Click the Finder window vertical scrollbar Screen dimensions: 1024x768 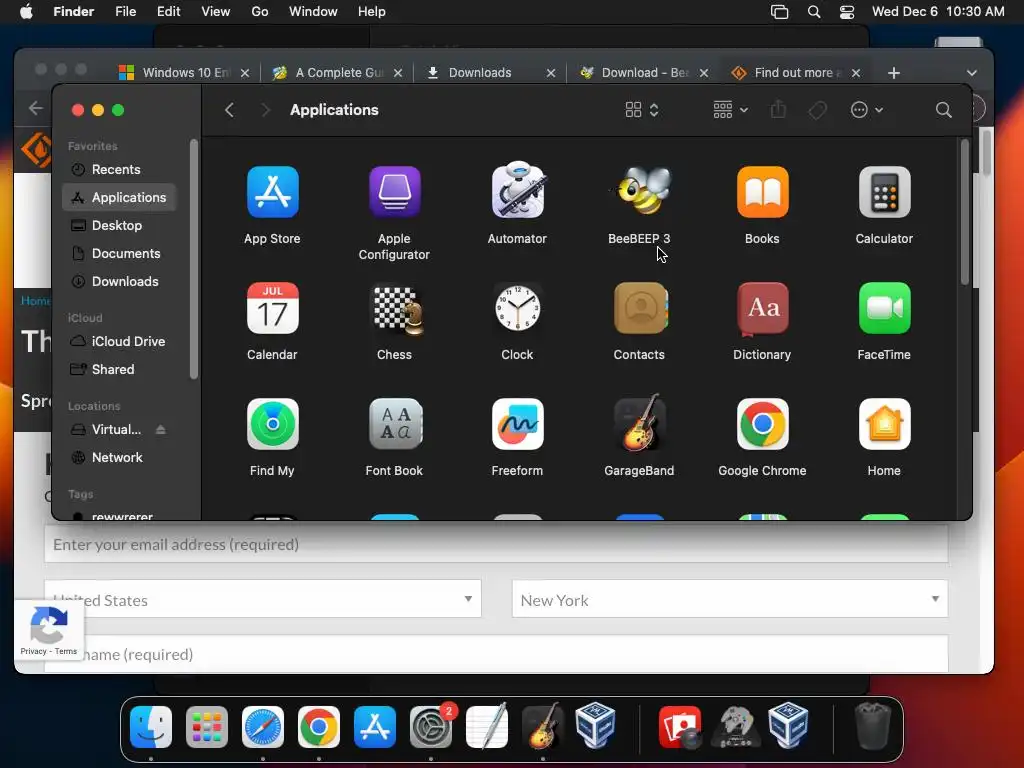(965, 212)
